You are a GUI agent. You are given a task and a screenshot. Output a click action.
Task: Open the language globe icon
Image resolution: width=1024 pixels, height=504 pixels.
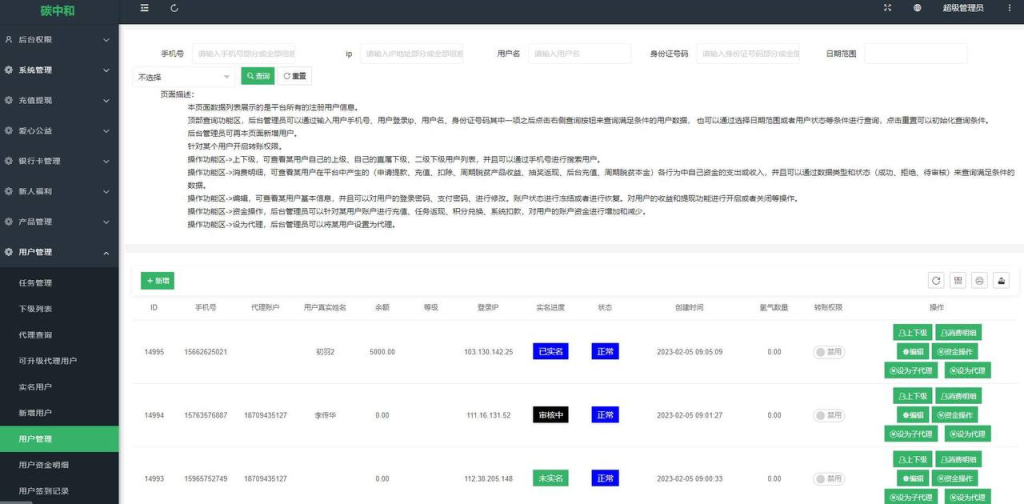coord(918,8)
